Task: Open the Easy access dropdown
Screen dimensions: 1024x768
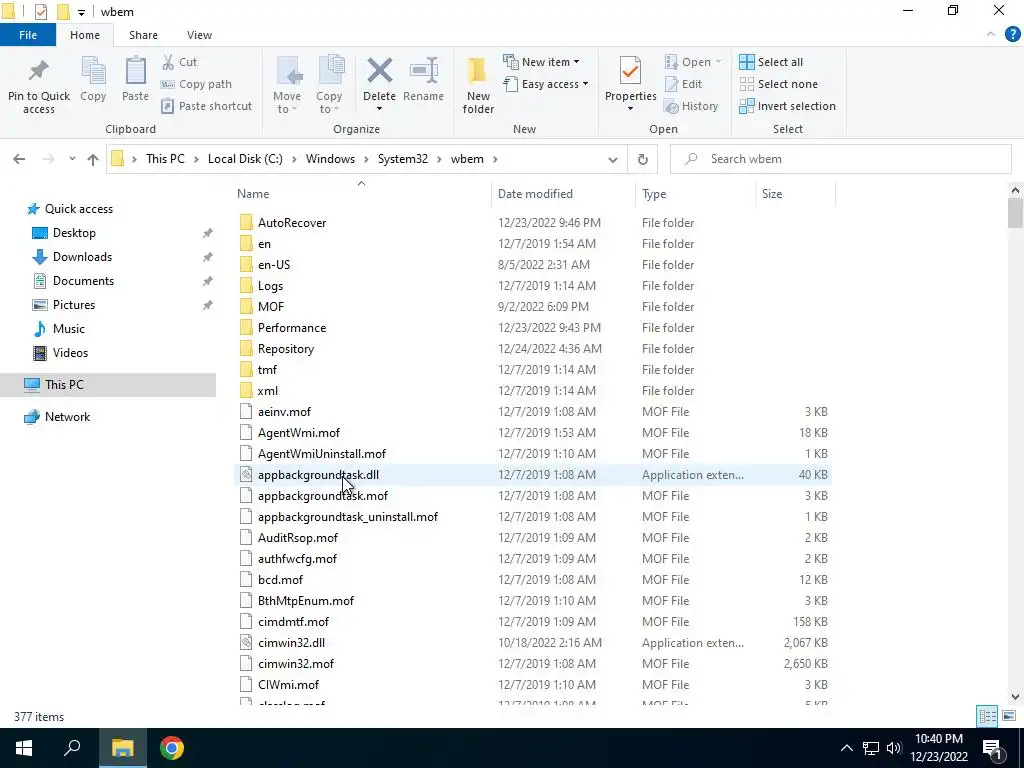Action: coord(546,84)
